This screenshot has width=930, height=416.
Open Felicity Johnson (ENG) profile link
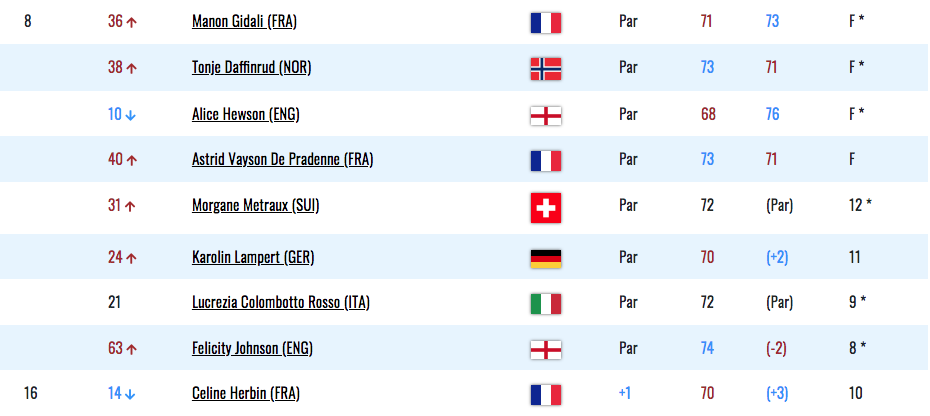[252, 348]
